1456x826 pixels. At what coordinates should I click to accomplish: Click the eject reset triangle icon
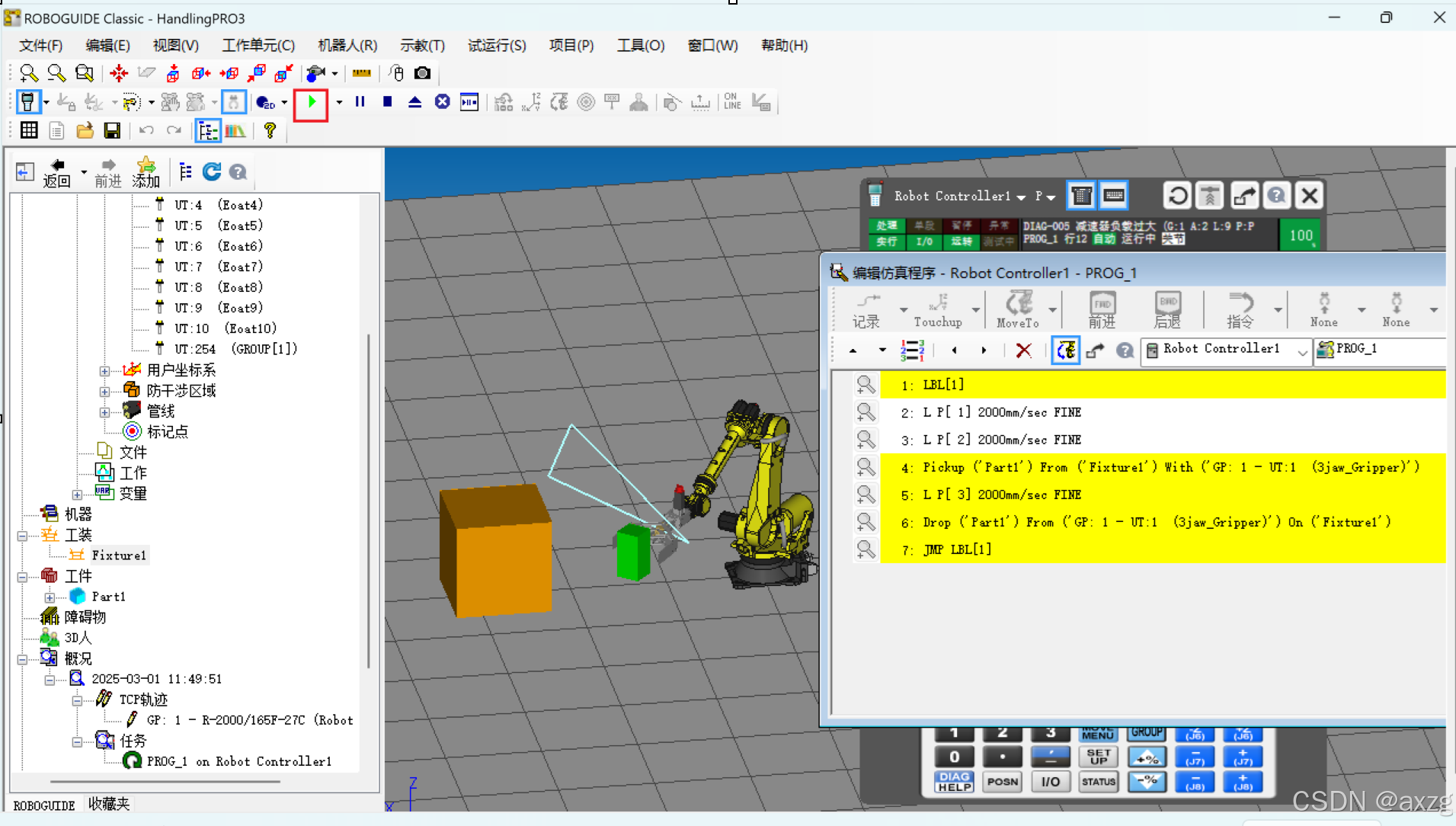click(x=414, y=102)
